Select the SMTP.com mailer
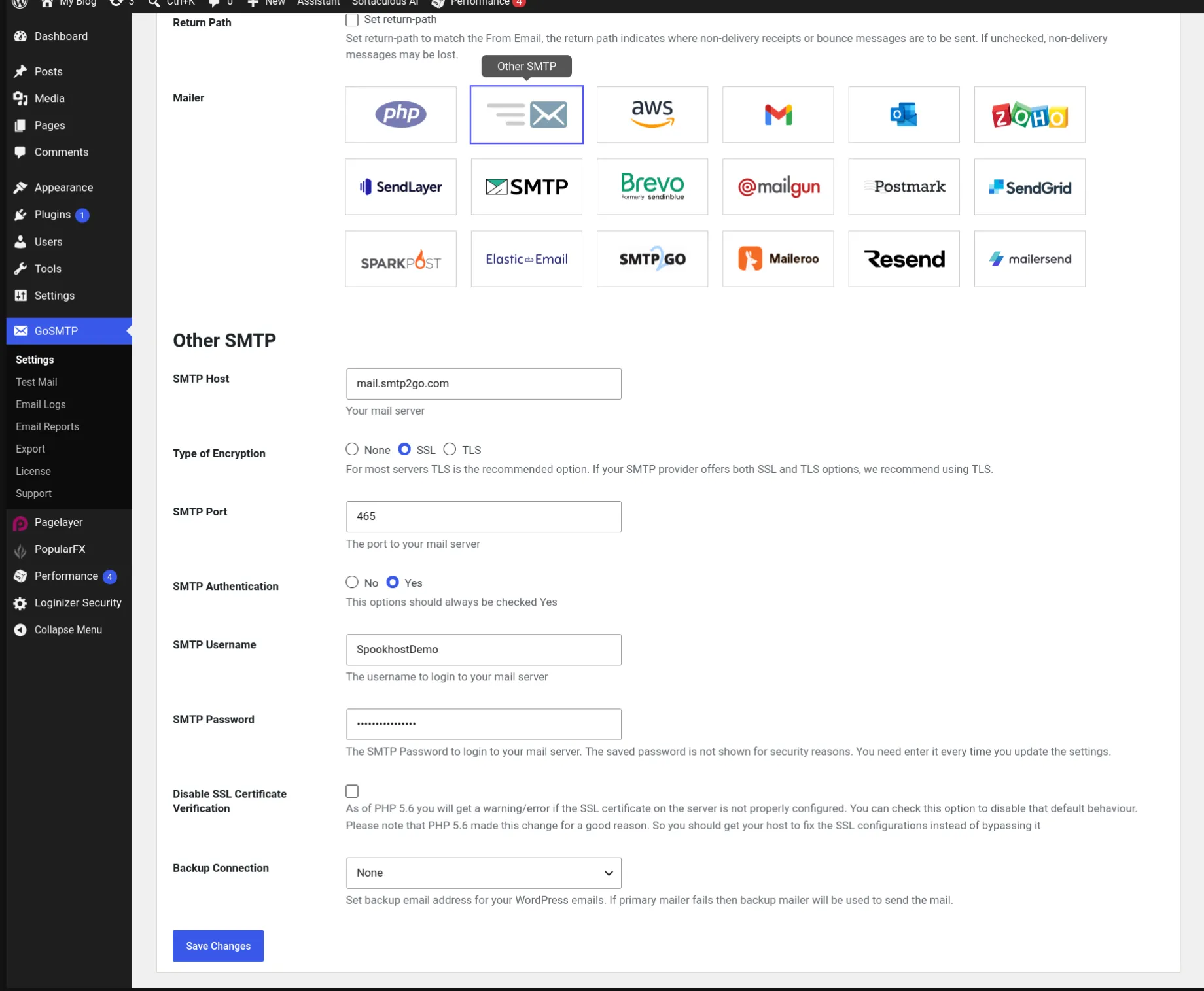This screenshot has width=1204, height=991. (527, 186)
